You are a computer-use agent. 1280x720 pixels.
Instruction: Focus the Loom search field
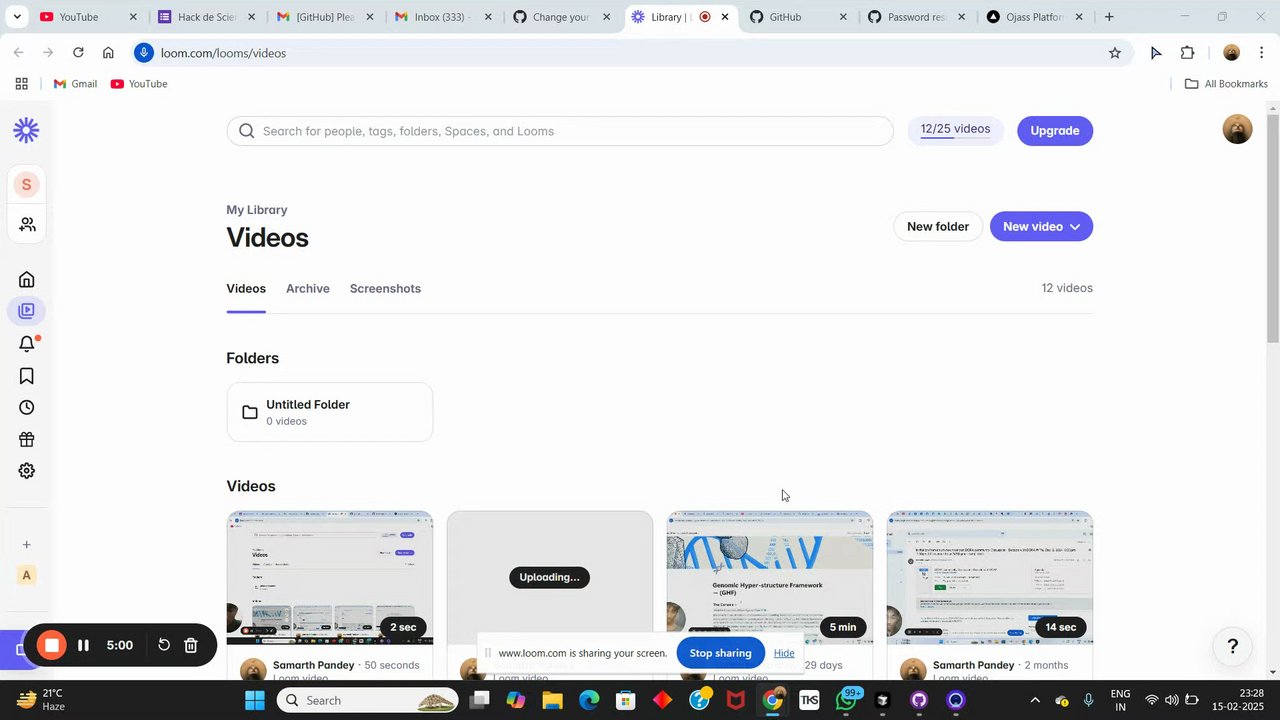(560, 131)
